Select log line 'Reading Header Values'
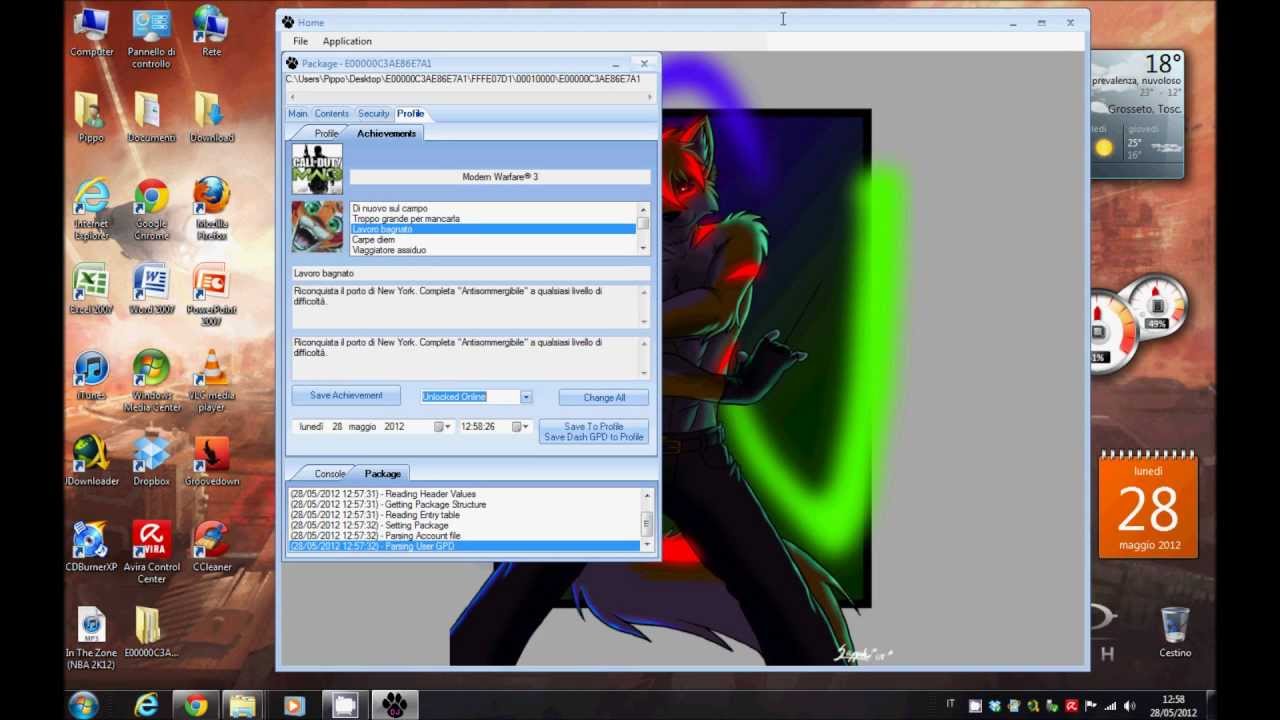Image resolution: width=1280 pixels, height=720 pixels. pos(464,494)
